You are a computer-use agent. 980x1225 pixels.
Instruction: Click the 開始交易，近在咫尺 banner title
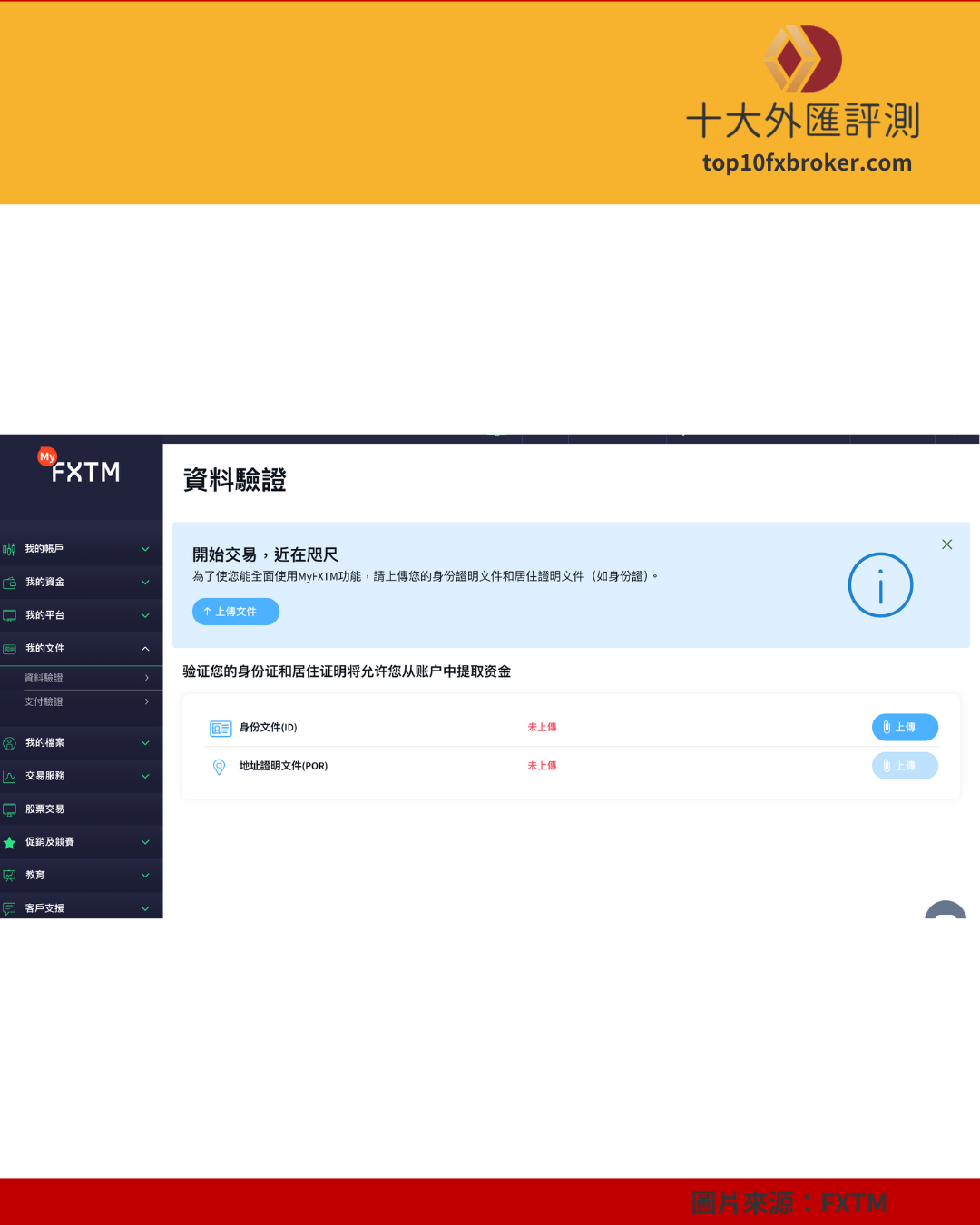click(x=265, y=554)
